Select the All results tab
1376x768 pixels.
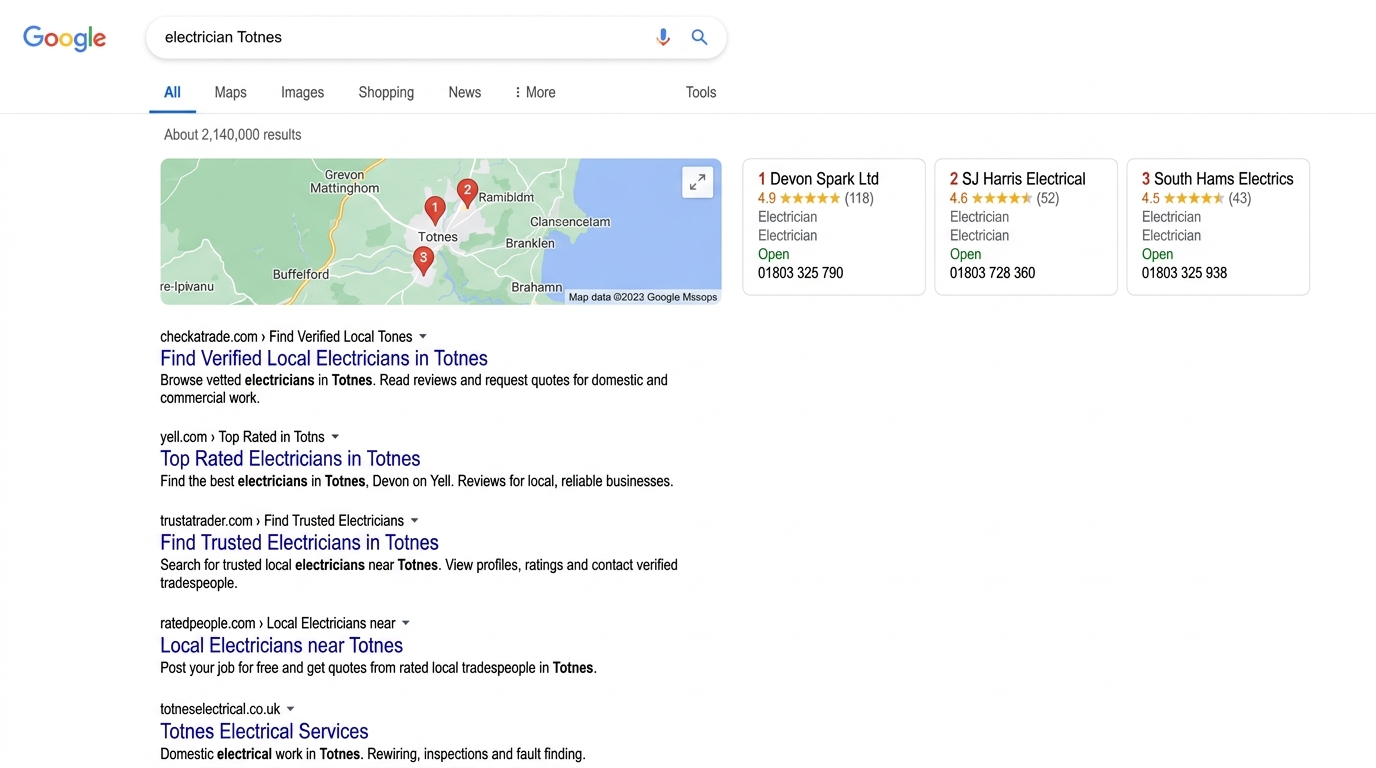pyautogui.click(x=172, y=92)
